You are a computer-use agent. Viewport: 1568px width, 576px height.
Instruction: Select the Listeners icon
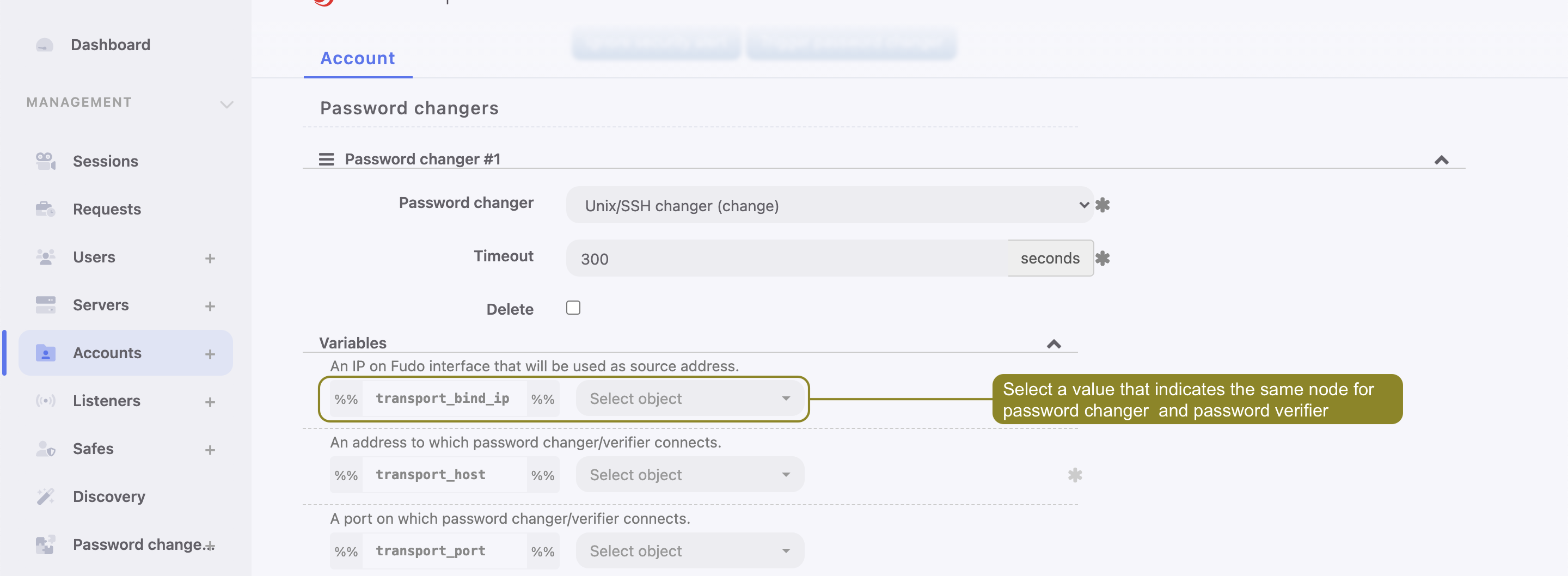pos(45,401)
